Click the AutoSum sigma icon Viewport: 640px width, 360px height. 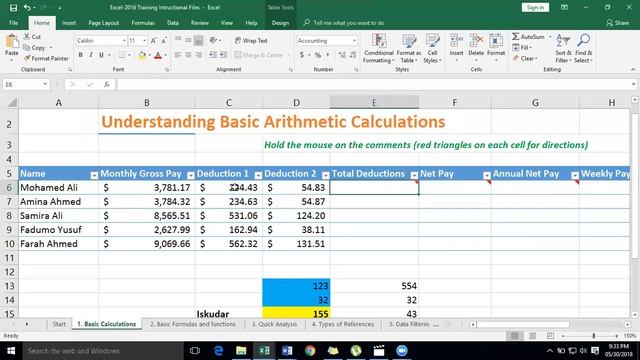click(x=516, y=37)
